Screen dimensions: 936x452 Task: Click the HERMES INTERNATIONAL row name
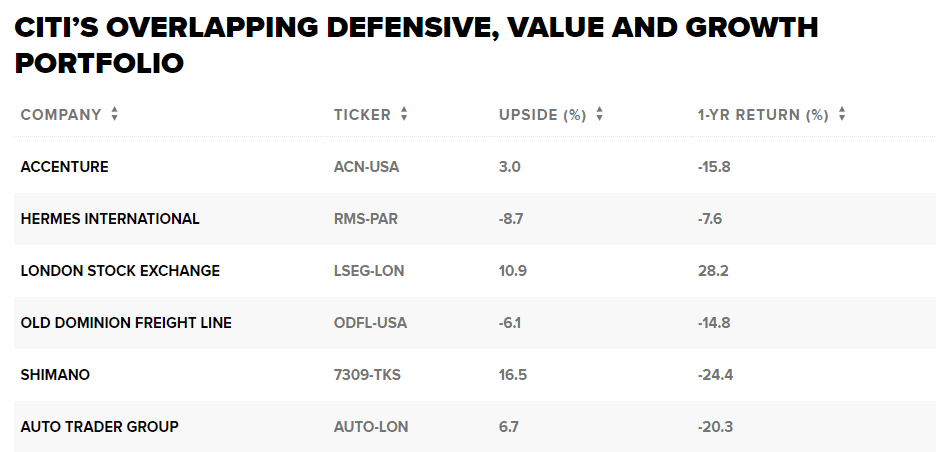(110, 219)
